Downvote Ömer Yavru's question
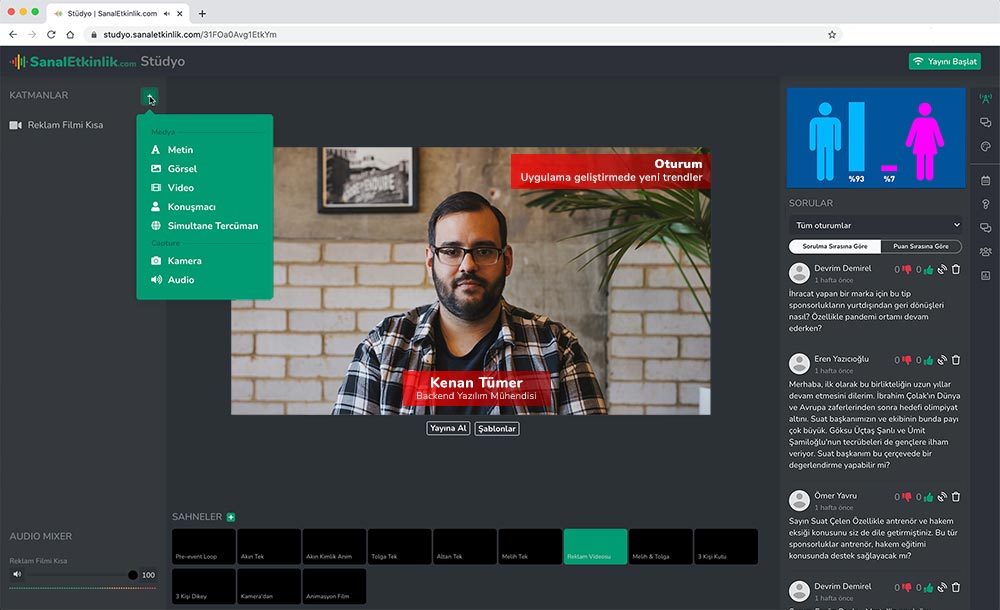 pyautogui.click(x=906, y=497)
